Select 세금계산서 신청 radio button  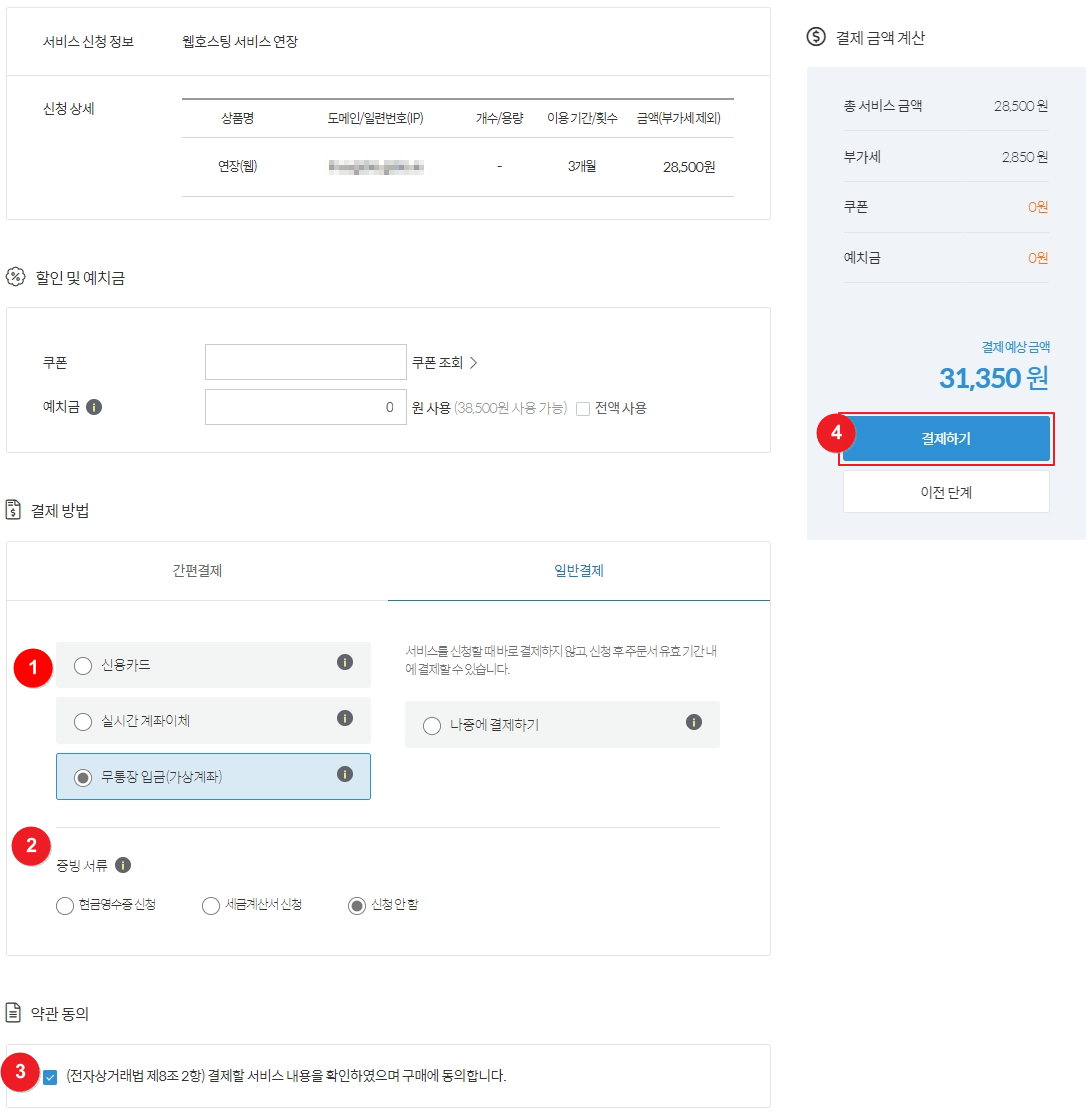(211, 906)
